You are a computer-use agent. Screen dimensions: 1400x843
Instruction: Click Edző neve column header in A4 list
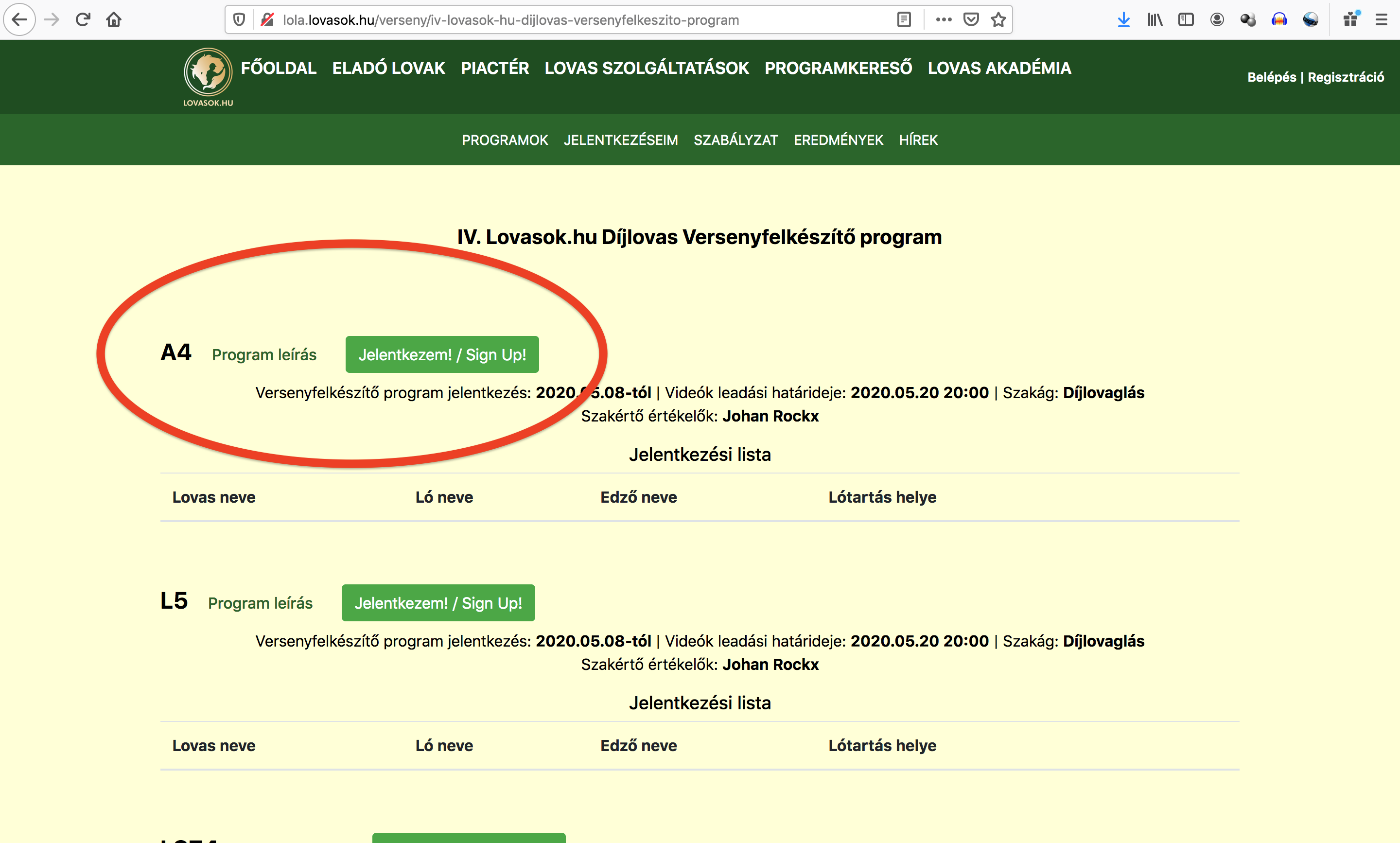[x=638, y=497]
